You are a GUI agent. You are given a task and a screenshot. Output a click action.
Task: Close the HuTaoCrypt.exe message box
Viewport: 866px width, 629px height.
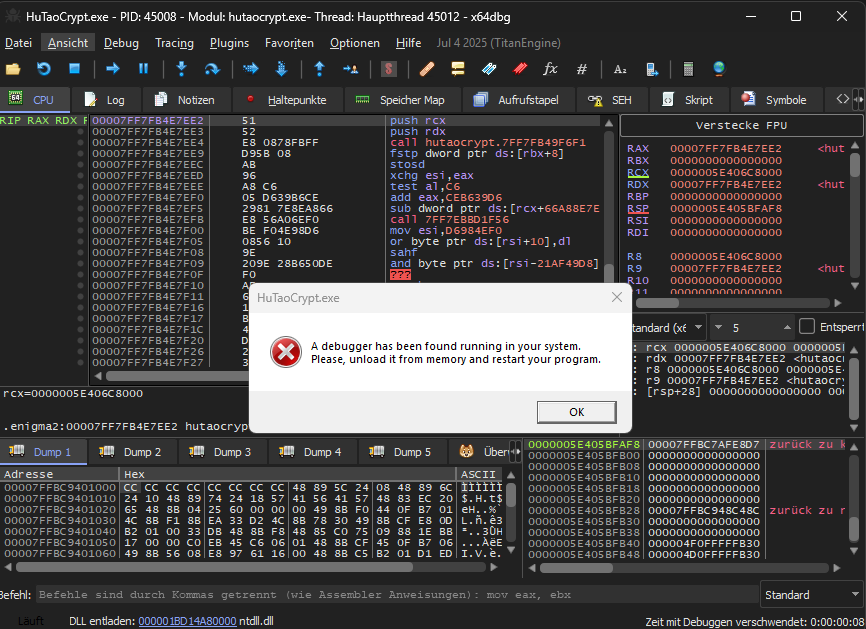pos(616,298)
